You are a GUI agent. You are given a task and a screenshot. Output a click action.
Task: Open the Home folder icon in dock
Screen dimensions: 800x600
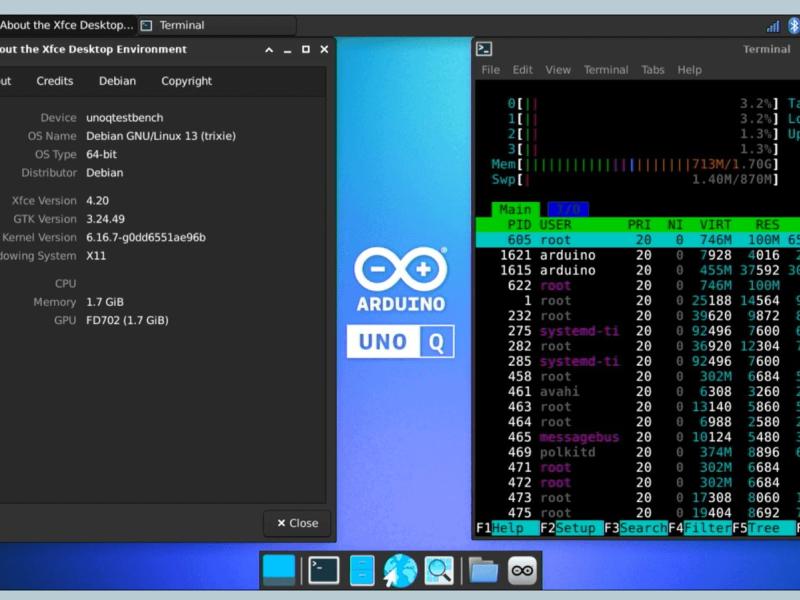click(x=483, y=570)
